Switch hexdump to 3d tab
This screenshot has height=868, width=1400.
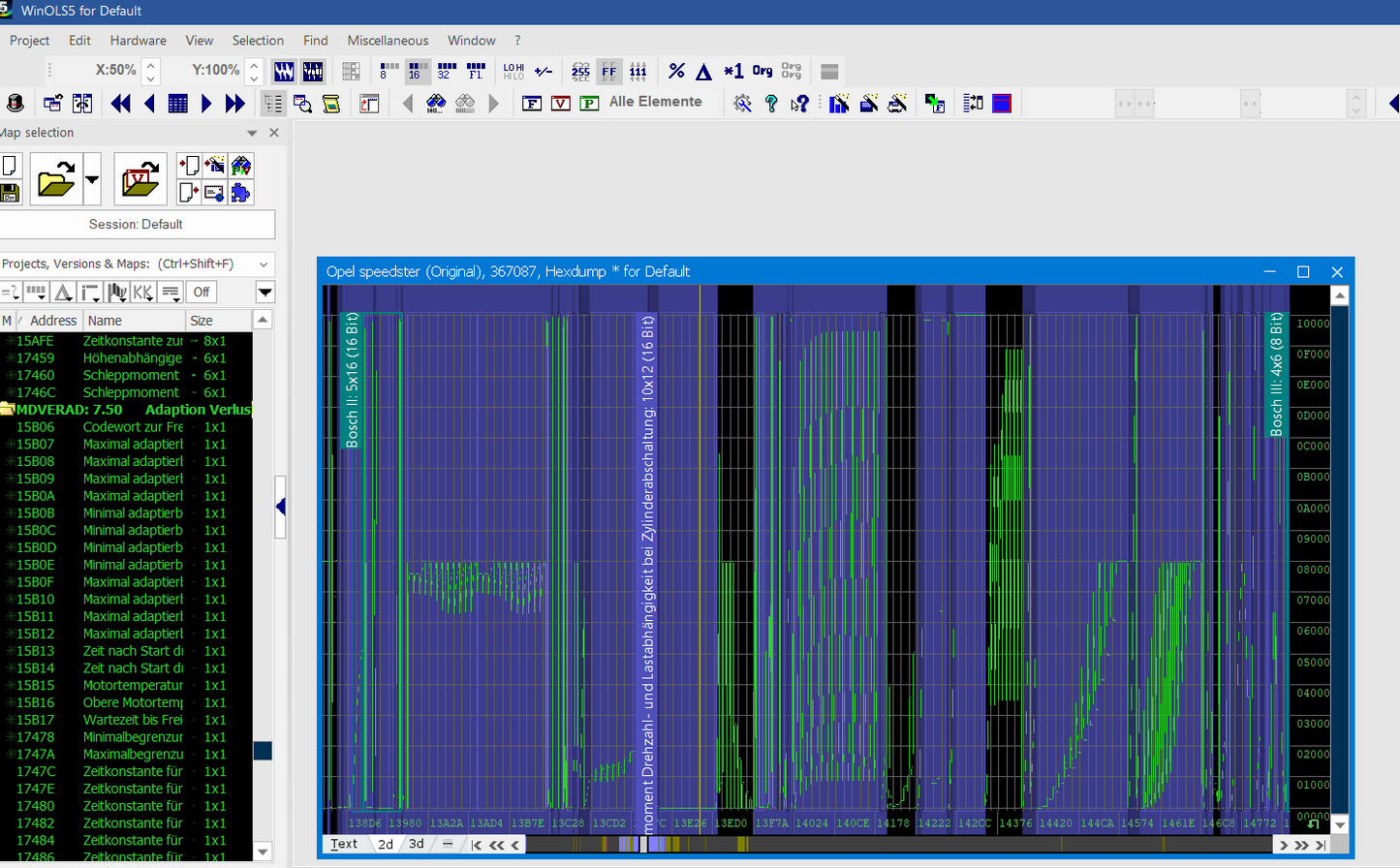pos(417,844)
